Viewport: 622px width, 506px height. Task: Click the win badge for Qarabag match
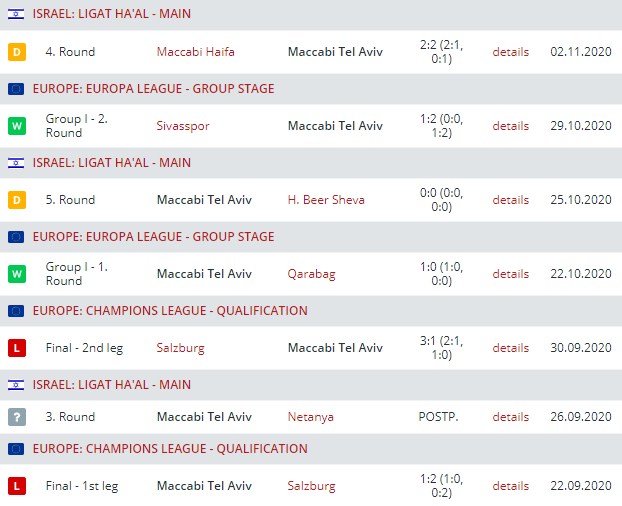tap(16, 274)
